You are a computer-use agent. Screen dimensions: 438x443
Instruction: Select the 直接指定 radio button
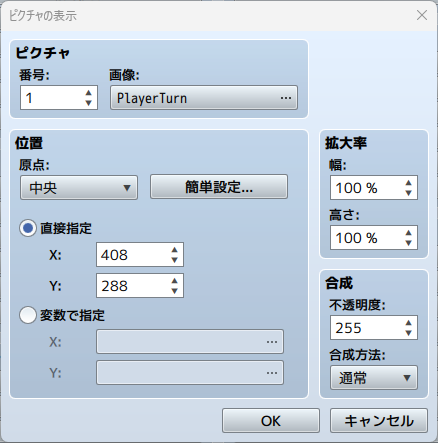(28, 228)
